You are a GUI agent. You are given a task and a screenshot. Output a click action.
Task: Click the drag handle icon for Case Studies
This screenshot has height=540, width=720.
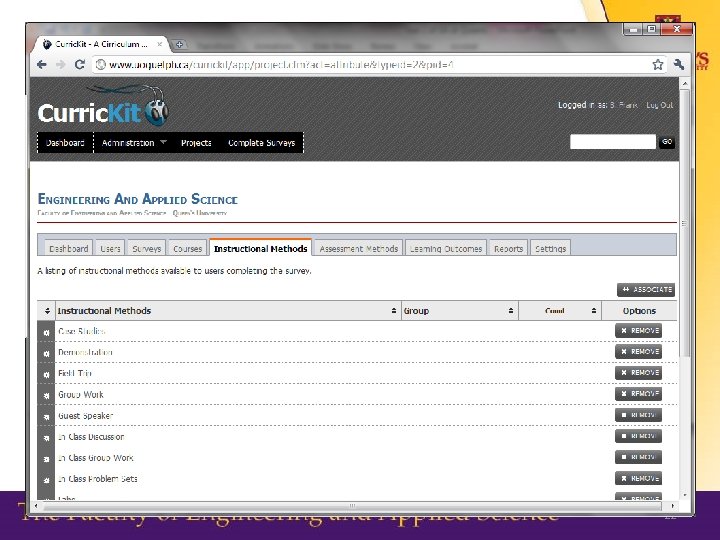[46, 332]
